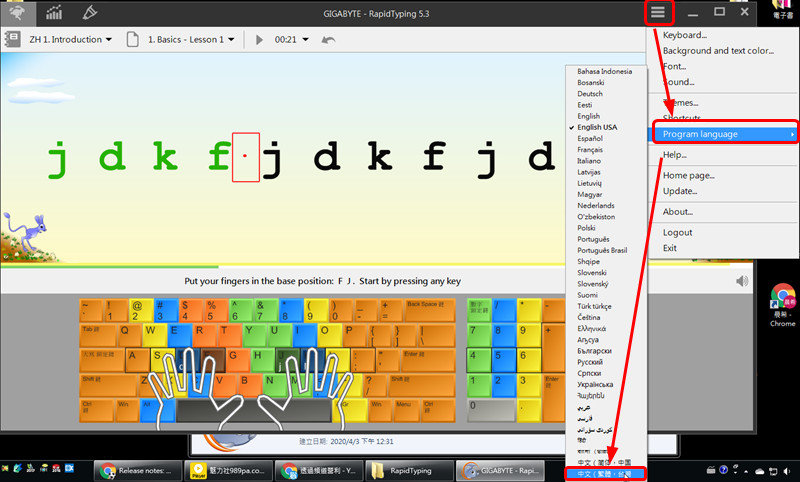Click the lesson document icon
Screen dimensions: 800x482
[x=133, y=39]
